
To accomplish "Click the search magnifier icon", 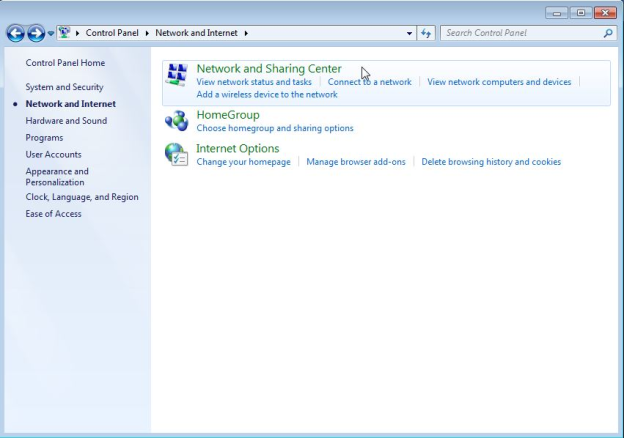I will pos(608,33).
